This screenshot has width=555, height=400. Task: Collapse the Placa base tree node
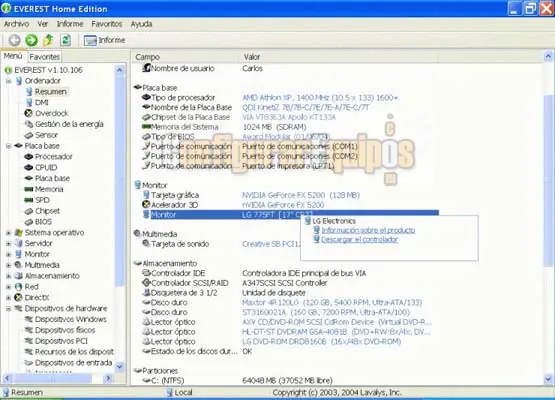(8, 146)
